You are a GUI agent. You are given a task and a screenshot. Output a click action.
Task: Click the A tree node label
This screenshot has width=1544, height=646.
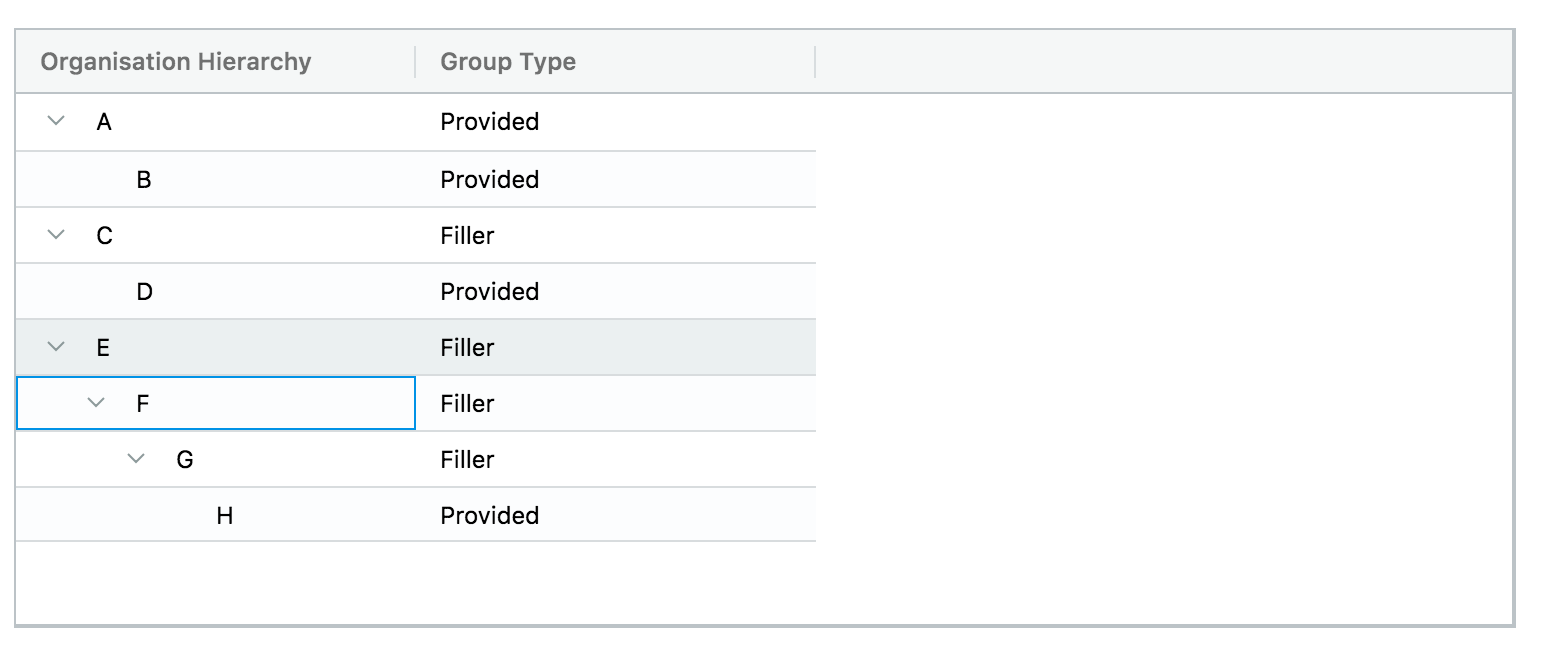104,123
